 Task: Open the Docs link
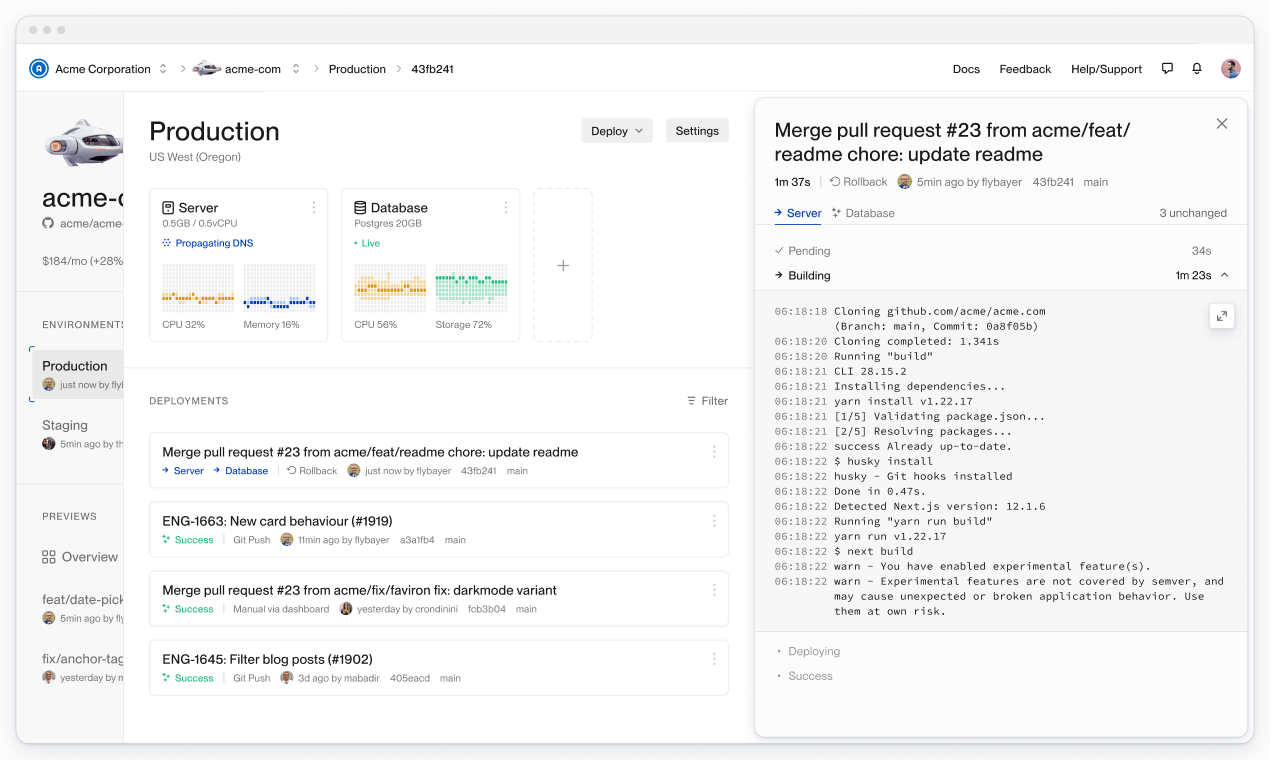point(966,69)
